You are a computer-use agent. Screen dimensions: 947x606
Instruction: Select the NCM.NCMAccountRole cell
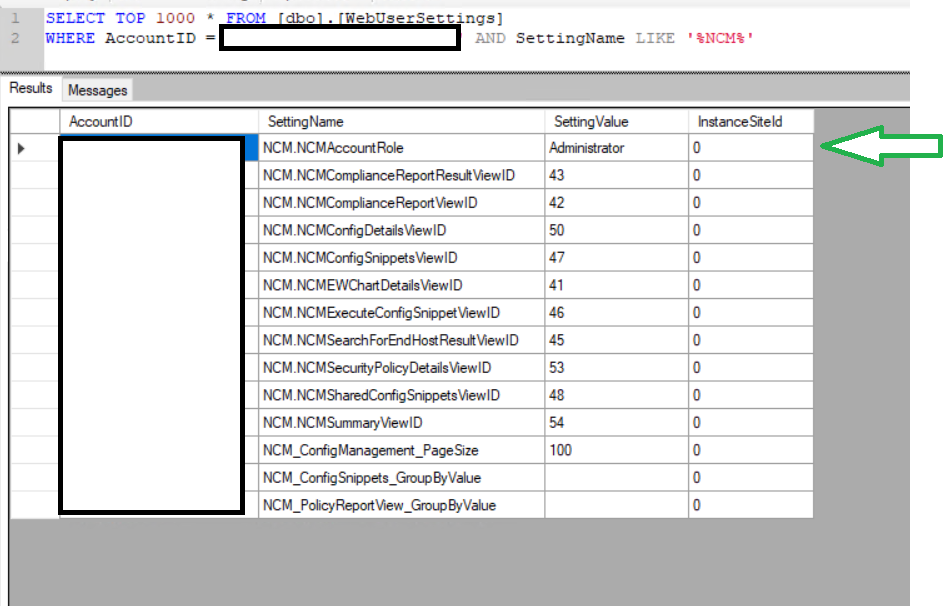pos(402,148)
